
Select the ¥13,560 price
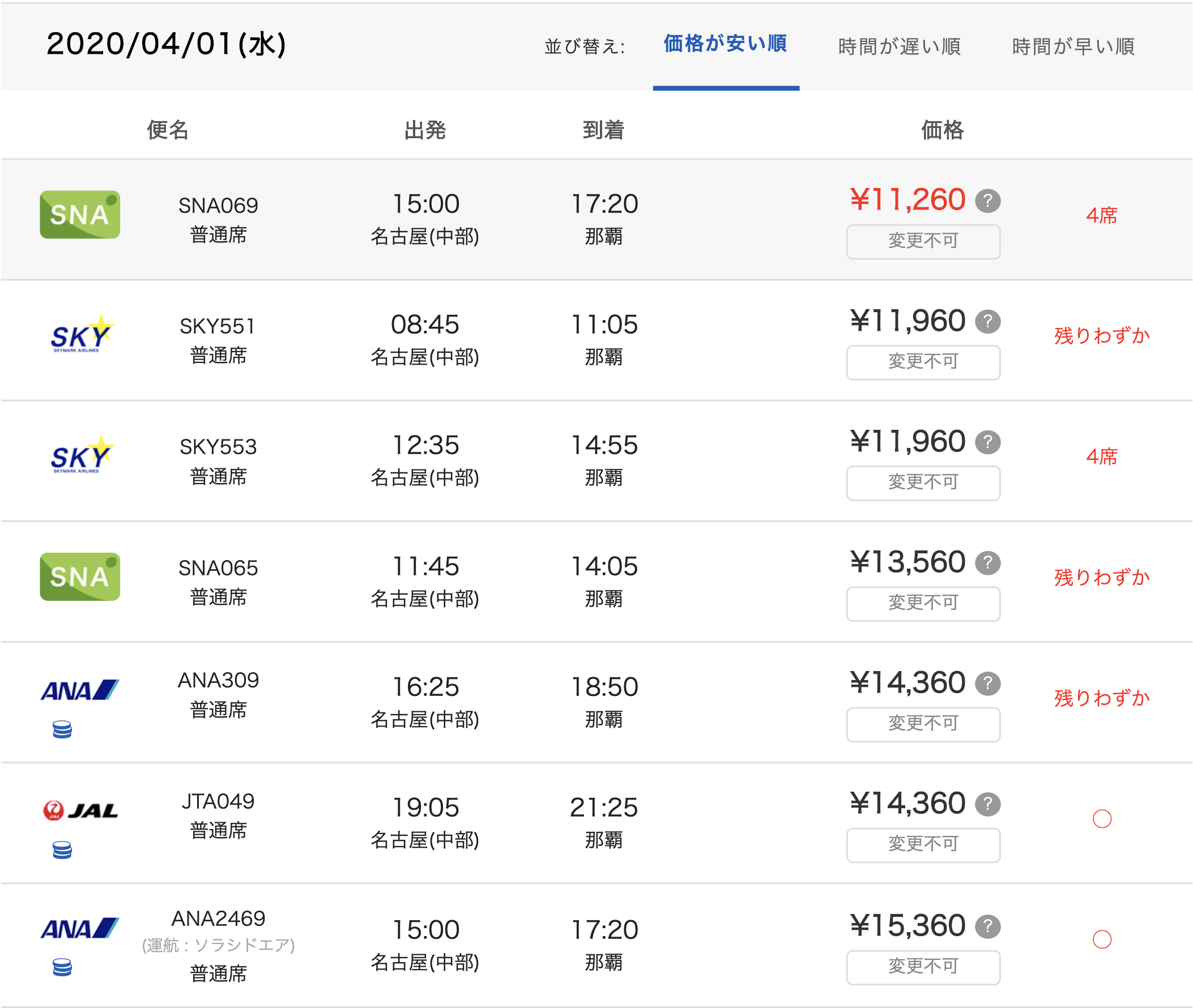coord(907,562)
